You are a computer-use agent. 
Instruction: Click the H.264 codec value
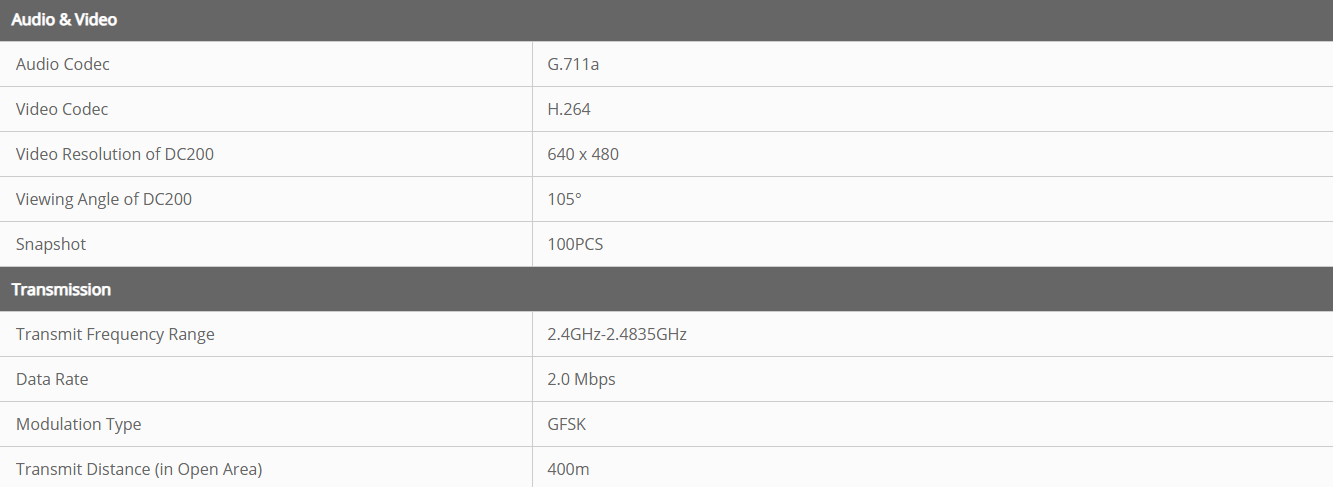pyautogui.click(x=569, y=109)
